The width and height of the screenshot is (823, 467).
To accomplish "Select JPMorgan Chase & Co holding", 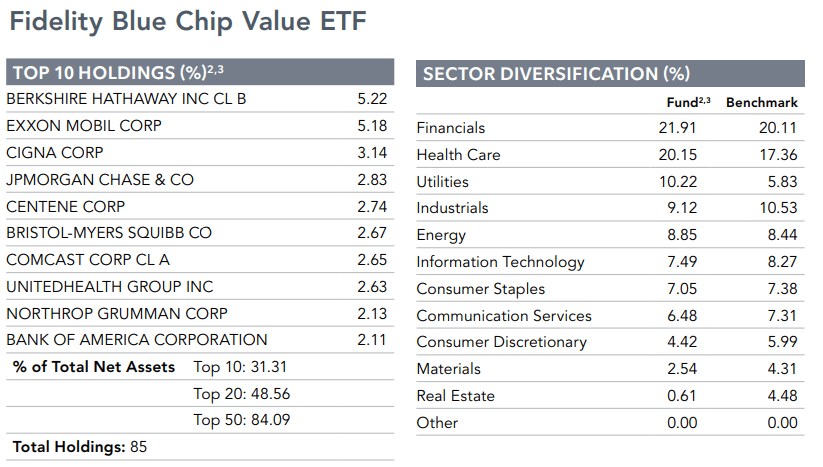I will [100, 180].
